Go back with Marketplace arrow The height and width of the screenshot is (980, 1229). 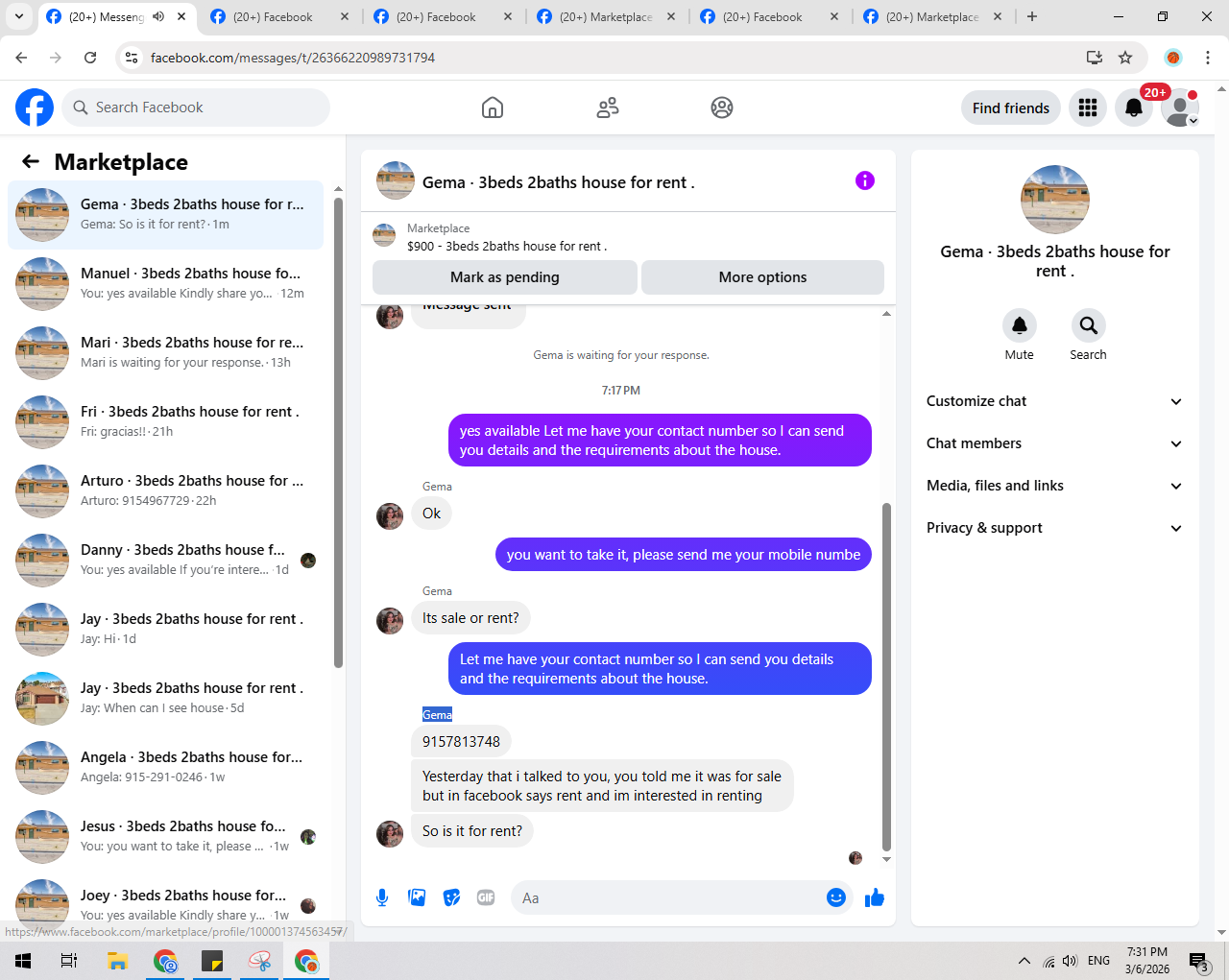pyautogui.click(x=31, y=161)
